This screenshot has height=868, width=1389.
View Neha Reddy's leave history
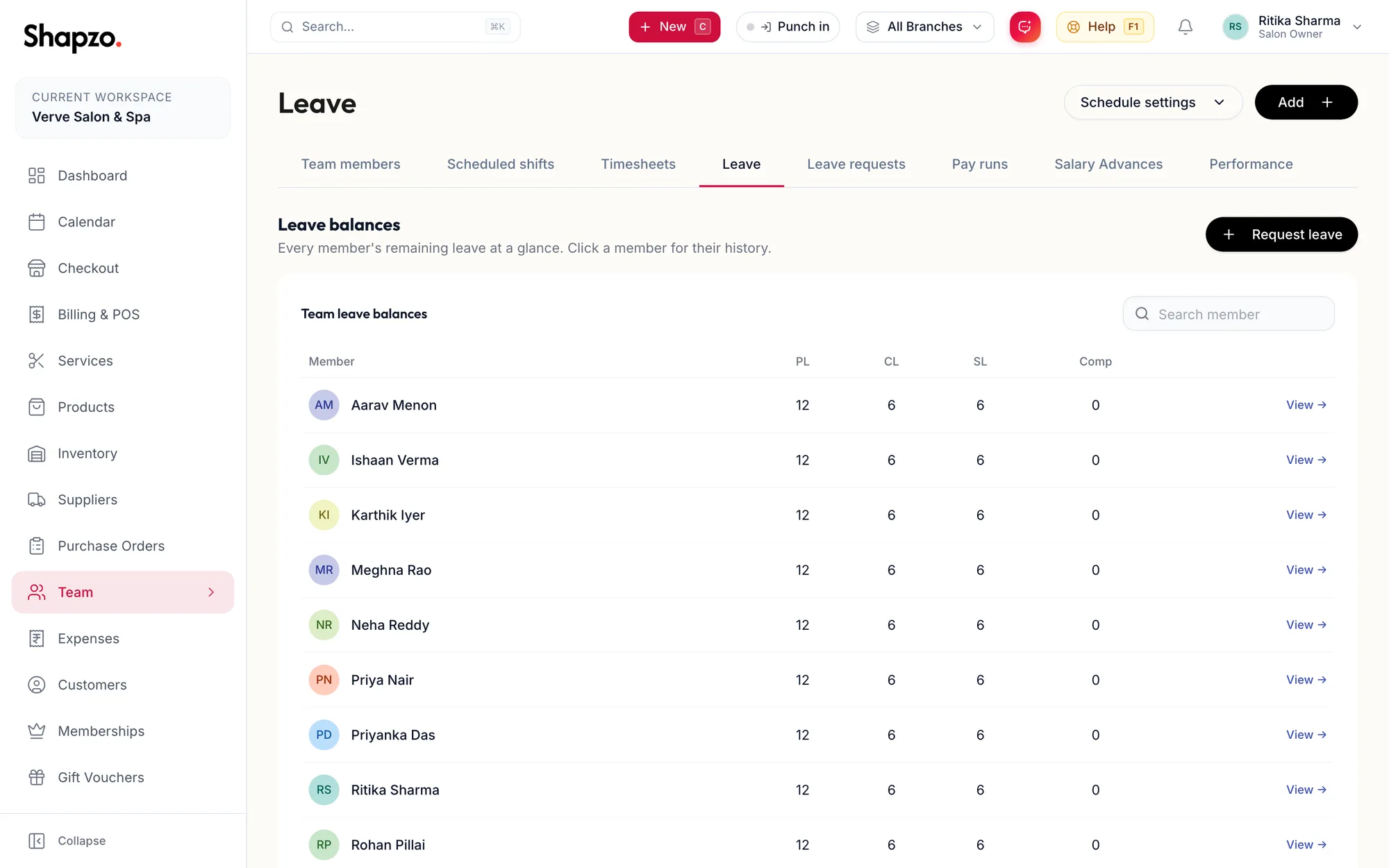(x=1306, y=625)
